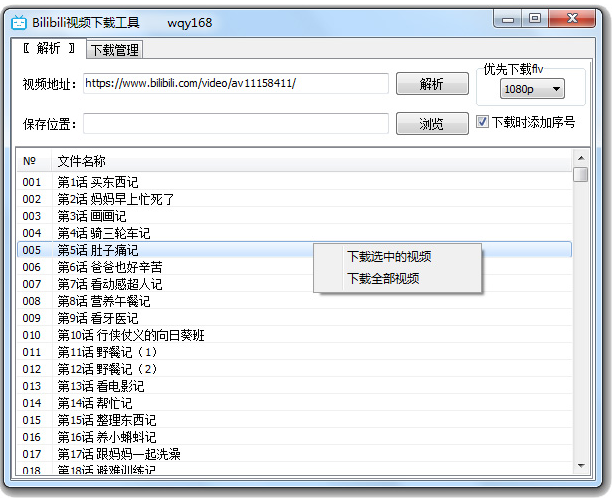Select row 第6话 爸爸也好辛苦
The image size is (613, 499).
(x=294, y=267)
